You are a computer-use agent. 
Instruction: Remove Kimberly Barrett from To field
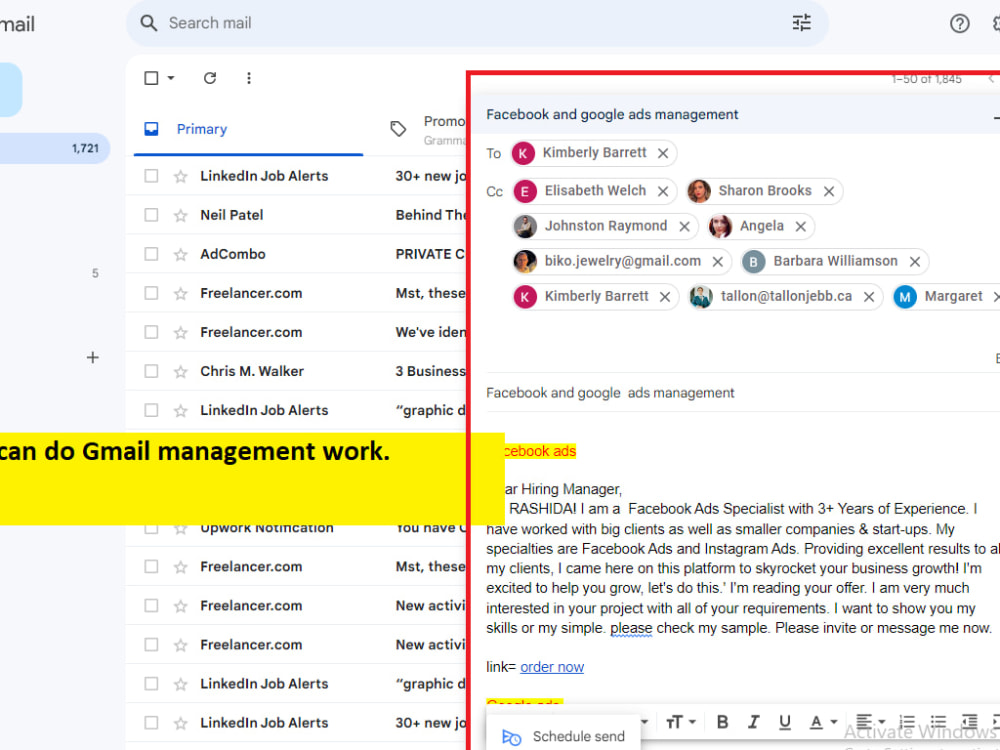tap(663, 154)
